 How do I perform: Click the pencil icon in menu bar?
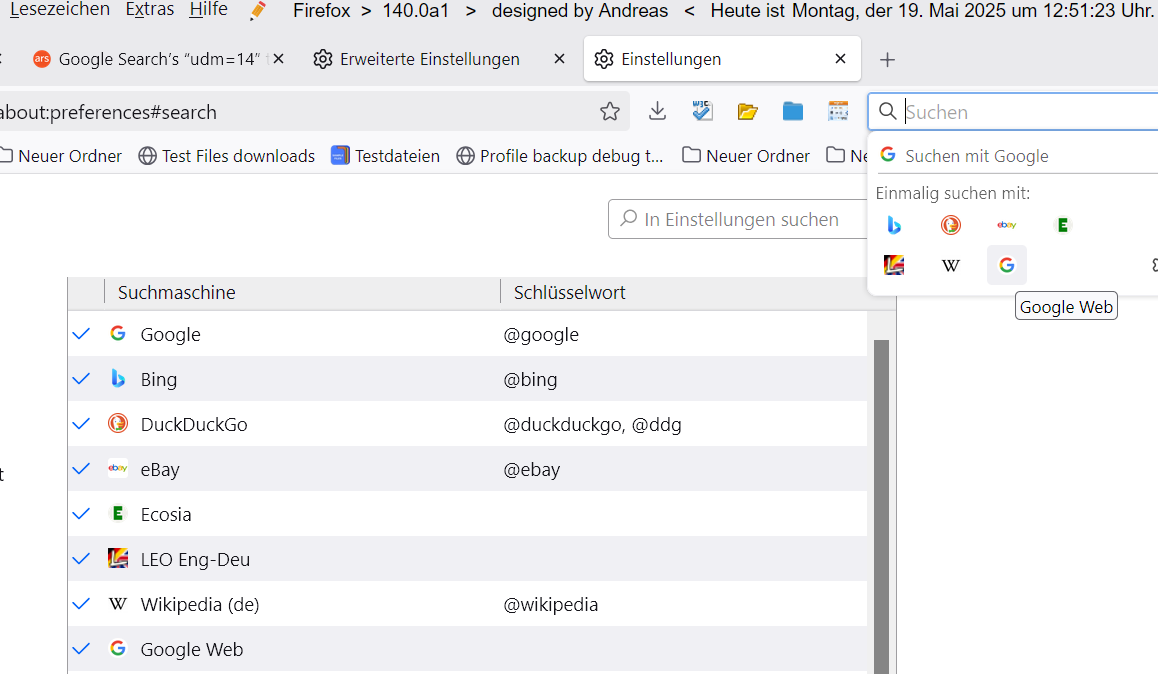[x=258, y=11]
